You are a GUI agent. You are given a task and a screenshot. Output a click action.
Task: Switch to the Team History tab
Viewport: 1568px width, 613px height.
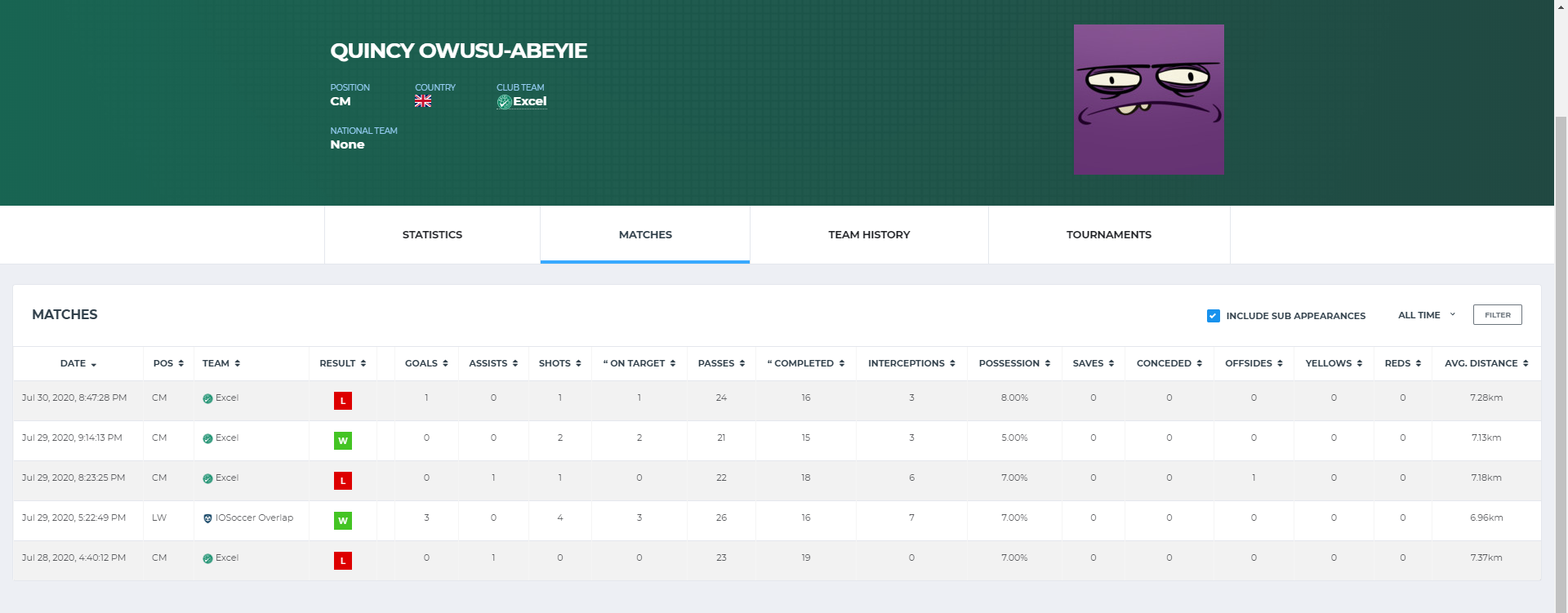[869, 234]
